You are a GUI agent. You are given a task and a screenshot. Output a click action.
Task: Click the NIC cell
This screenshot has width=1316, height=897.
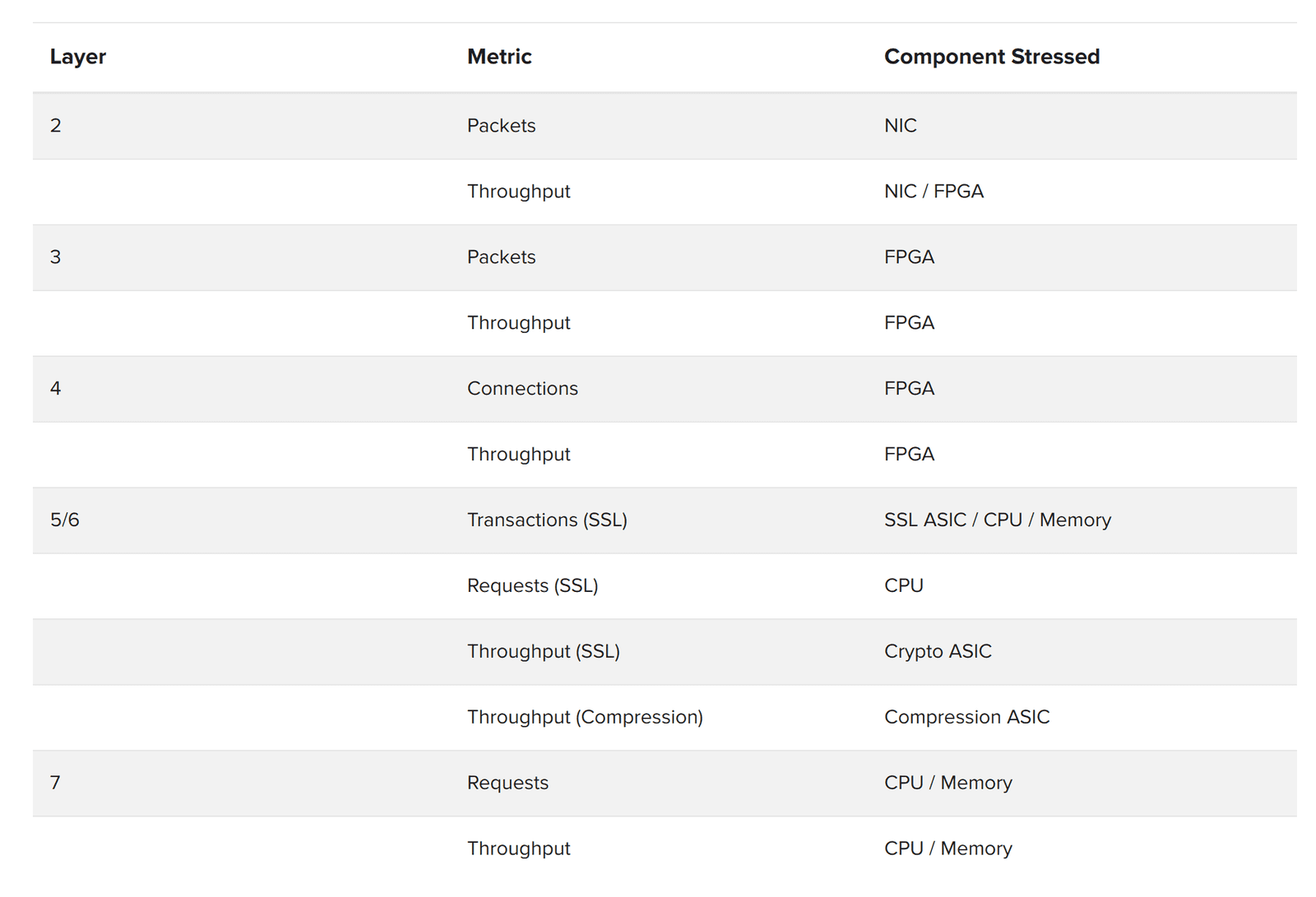(x=900, y=126)
